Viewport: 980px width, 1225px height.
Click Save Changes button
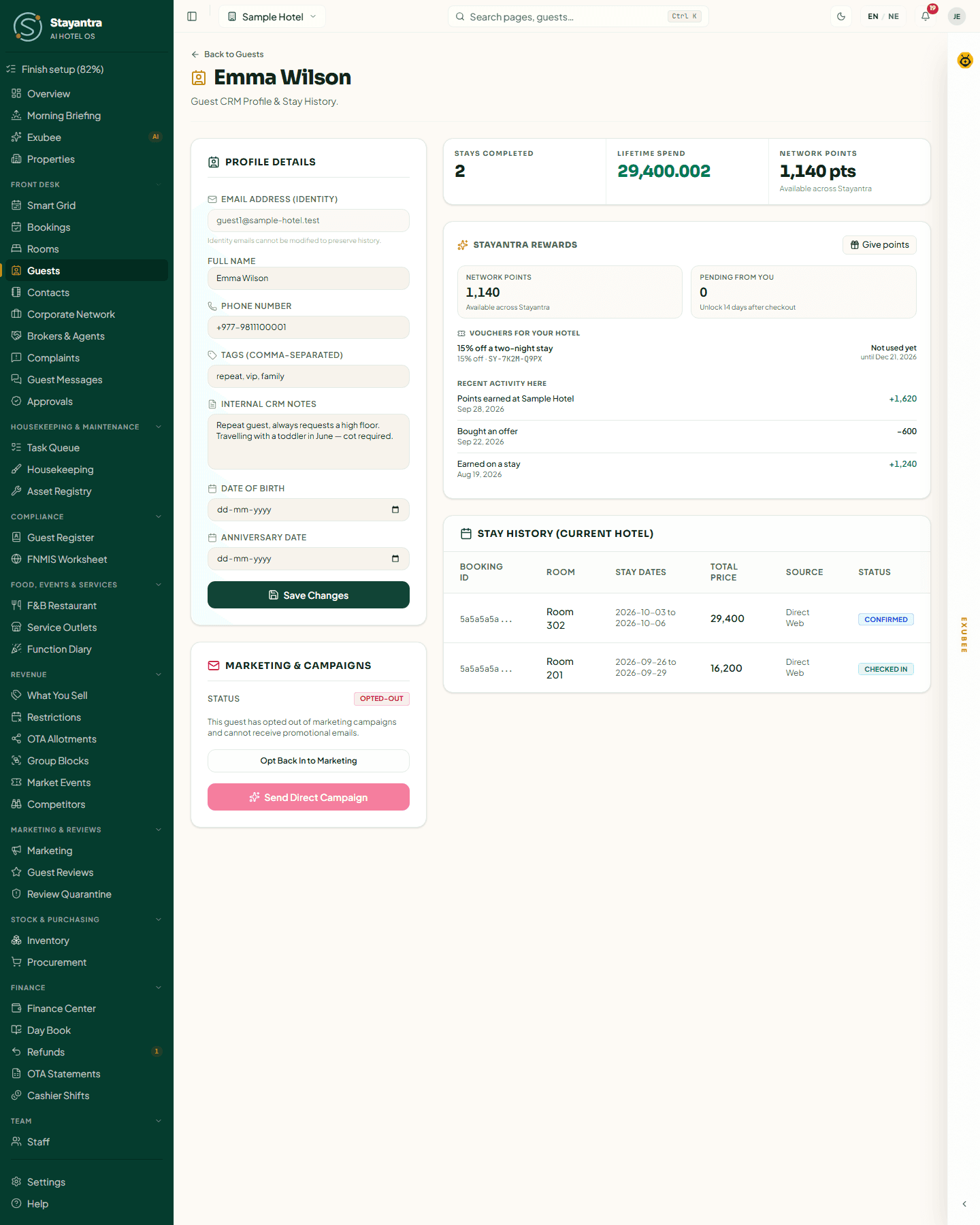pyautogui.click(x=308, y=595)
